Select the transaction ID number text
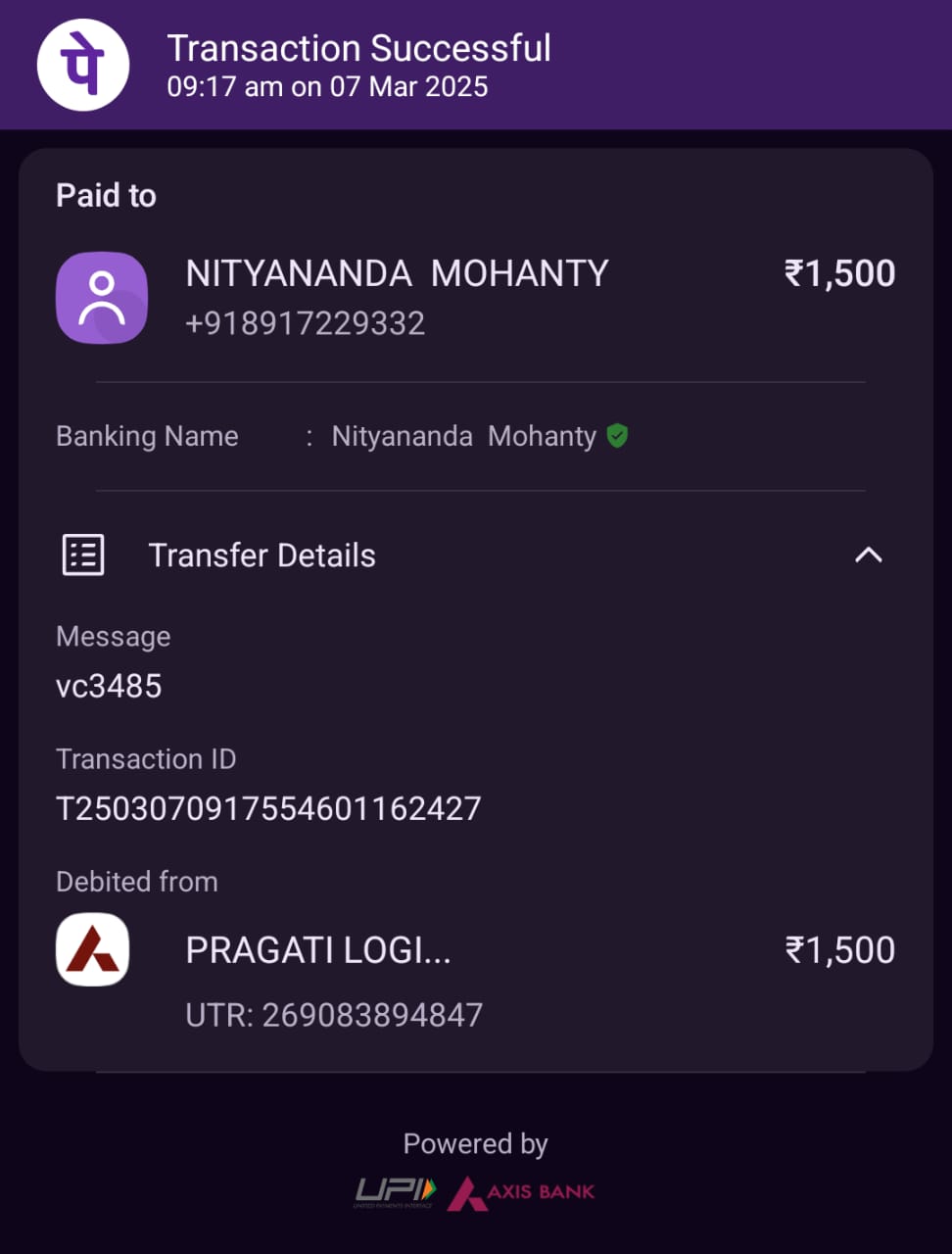952x1254 pixels. pyautogui.click(x=268, y=808)
